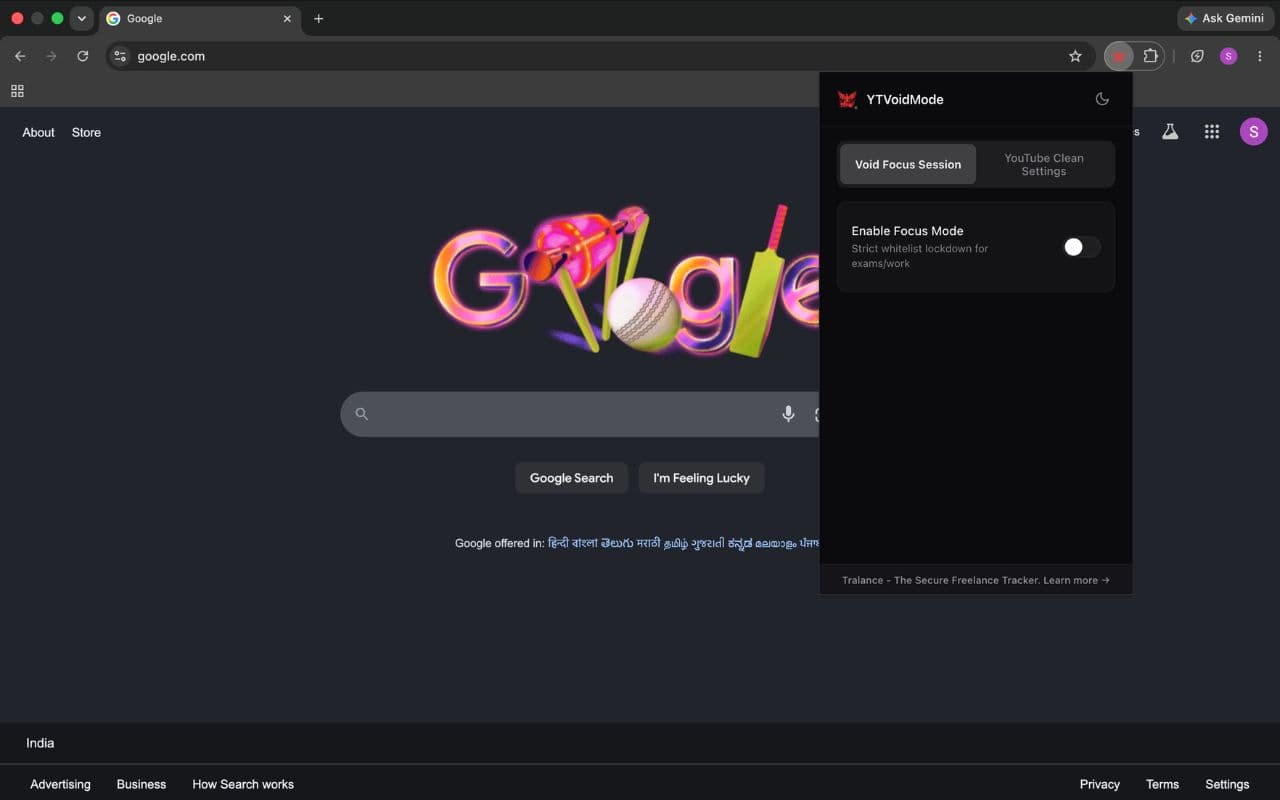Click the Ask Gemini button
The height and width of the screenshot is (800, 1280).
1226,18
